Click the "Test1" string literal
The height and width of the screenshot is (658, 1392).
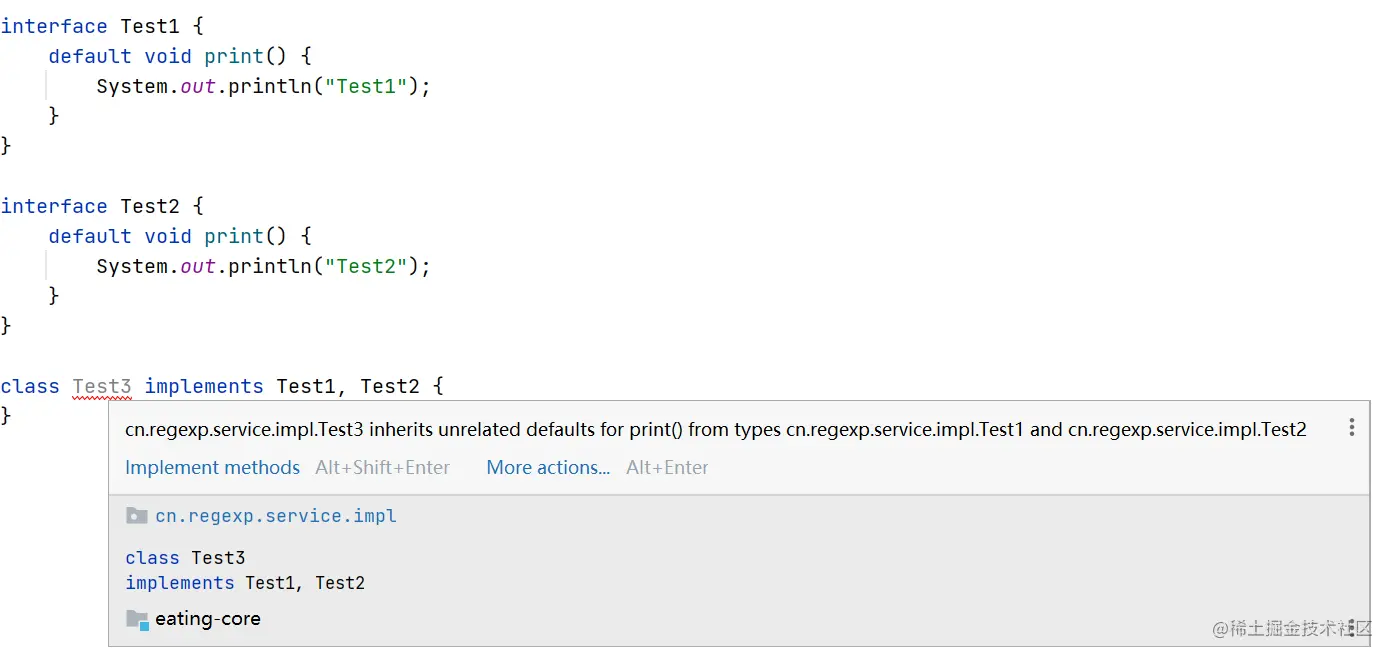(367, 86)
